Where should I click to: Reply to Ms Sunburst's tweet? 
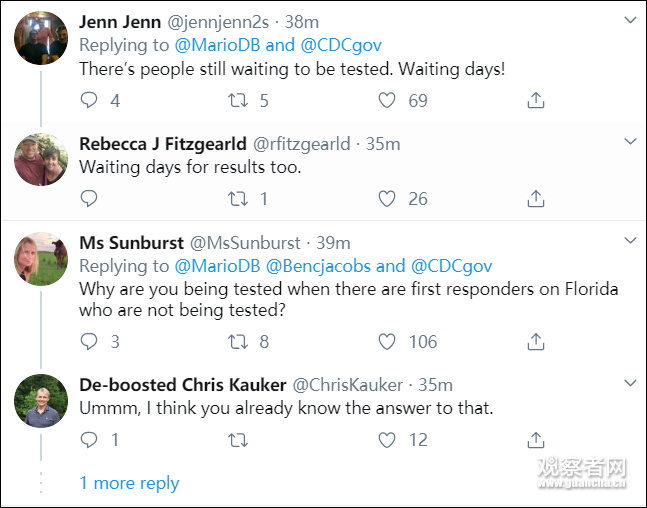(89, 342)
